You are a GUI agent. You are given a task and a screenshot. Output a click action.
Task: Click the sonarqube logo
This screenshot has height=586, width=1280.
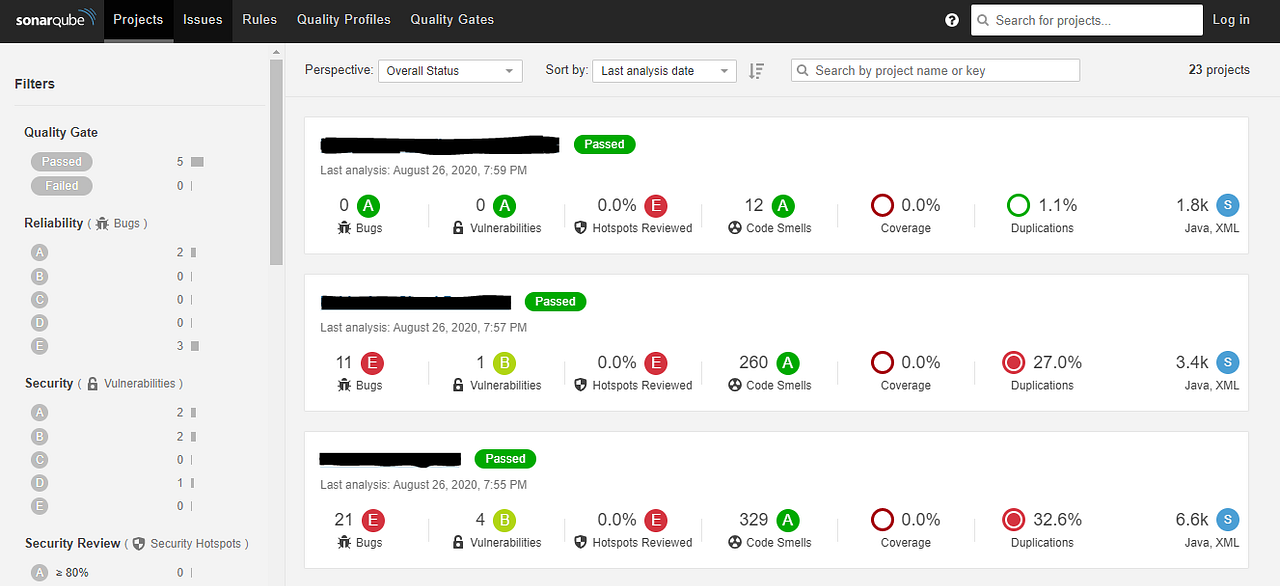(54, 19)
